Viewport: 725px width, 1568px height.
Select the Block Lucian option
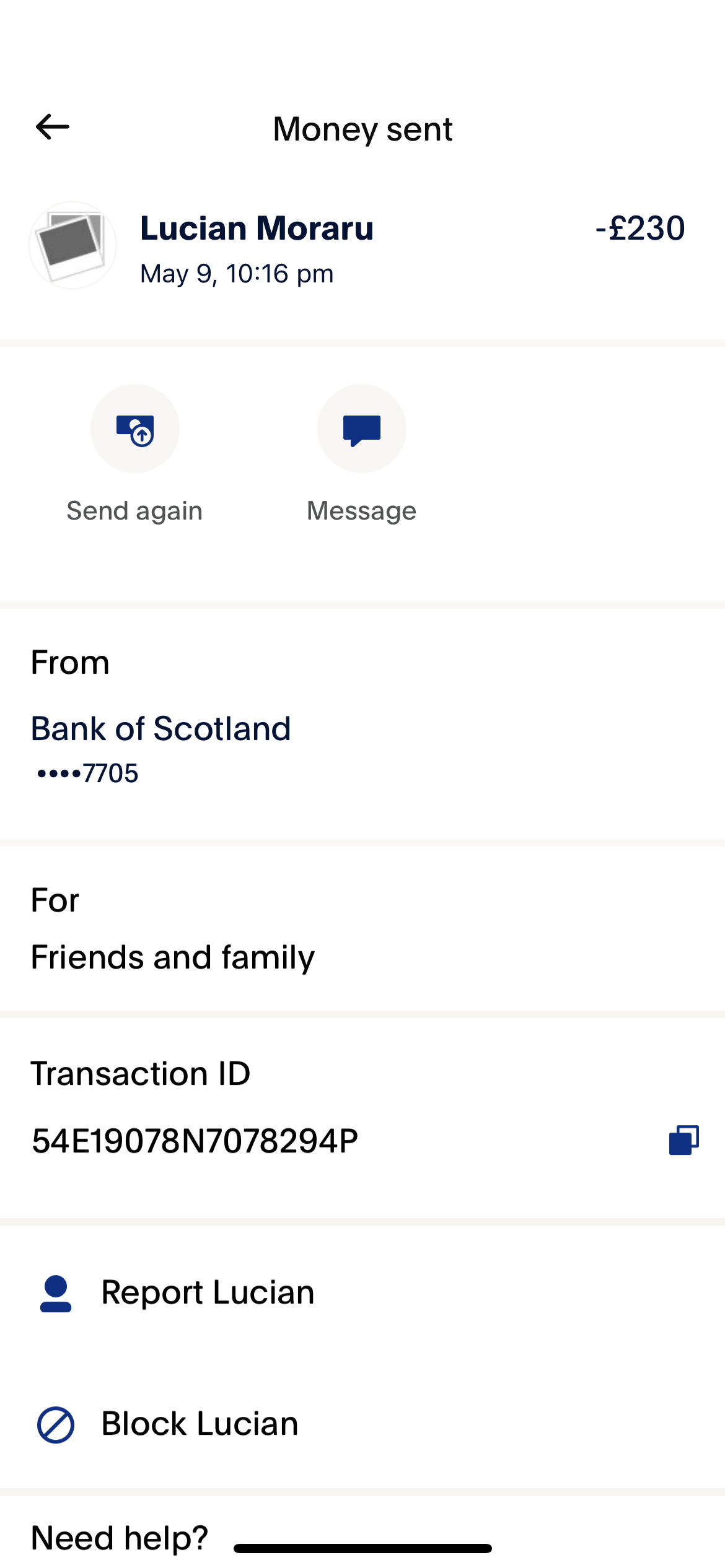click(x=362, y=1424)
